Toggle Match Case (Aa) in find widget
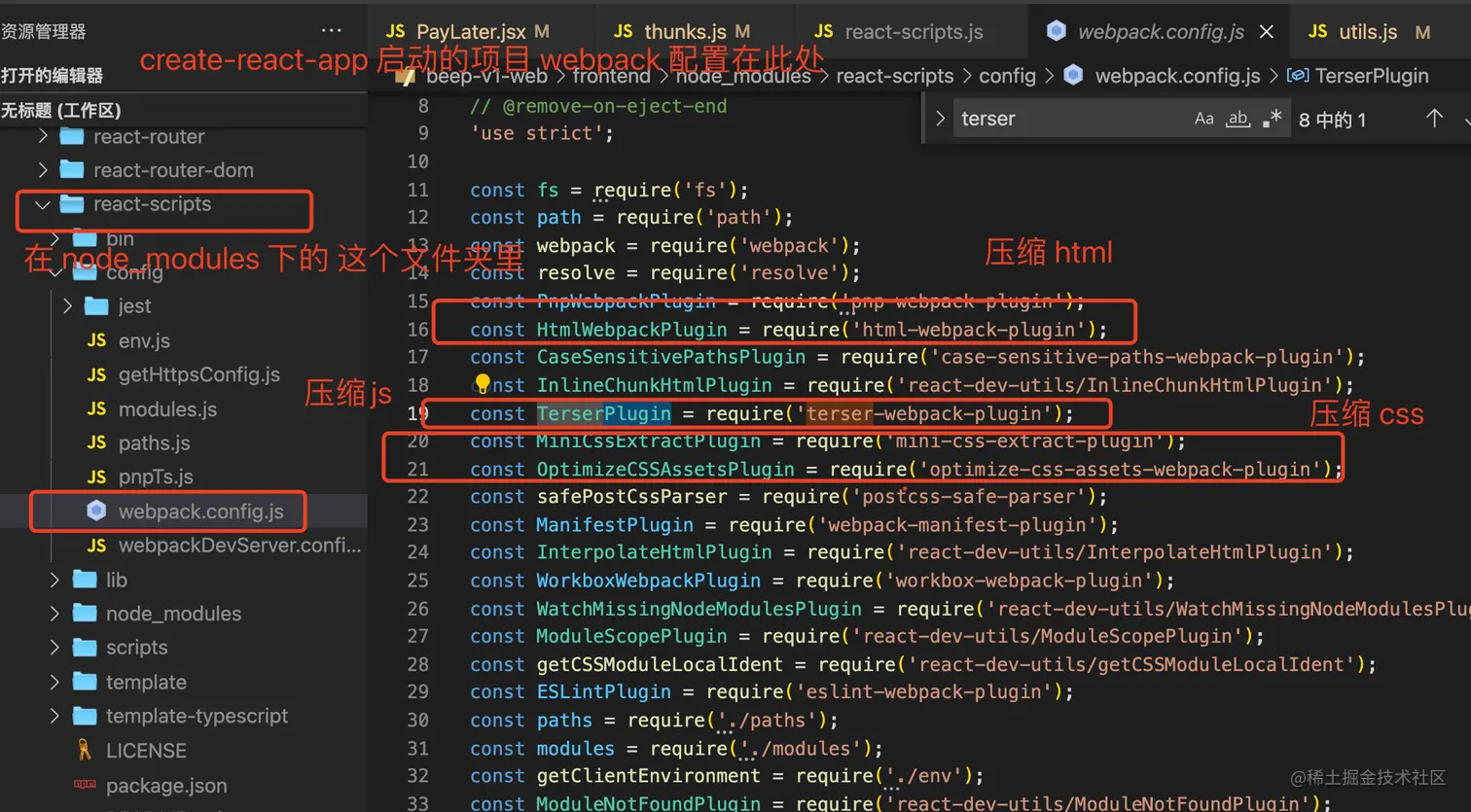Image resolution: width=1471 pixels, height=812 pixels. [x=1203, y=119]
